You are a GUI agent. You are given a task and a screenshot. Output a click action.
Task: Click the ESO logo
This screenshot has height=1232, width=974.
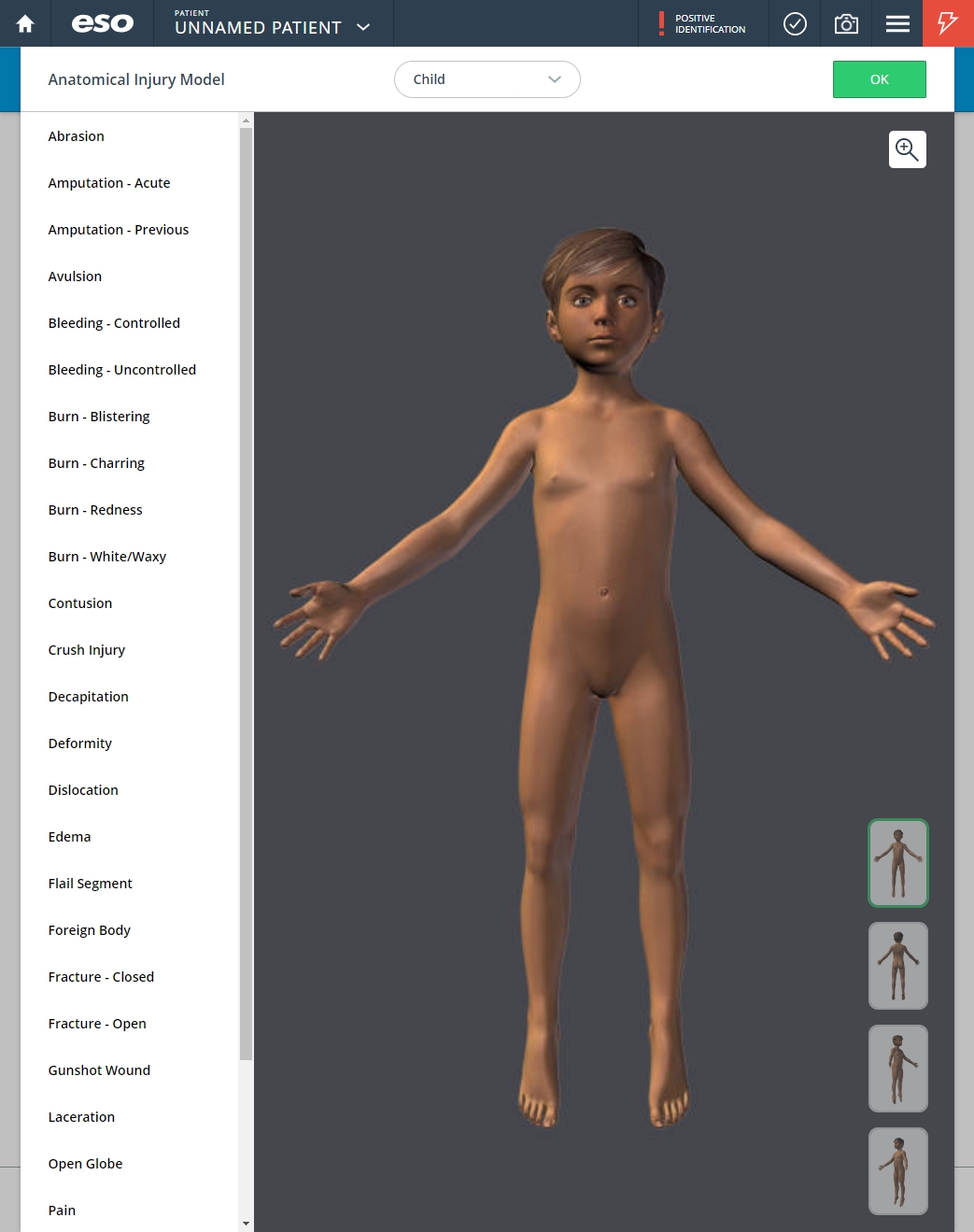pyautogui.click(x=103, y=23)
